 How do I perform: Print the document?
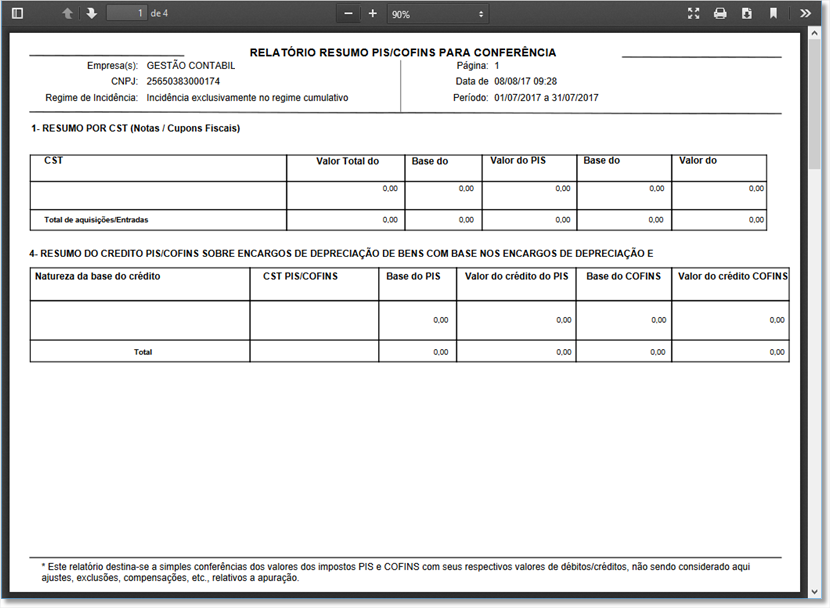click(720, 14)
